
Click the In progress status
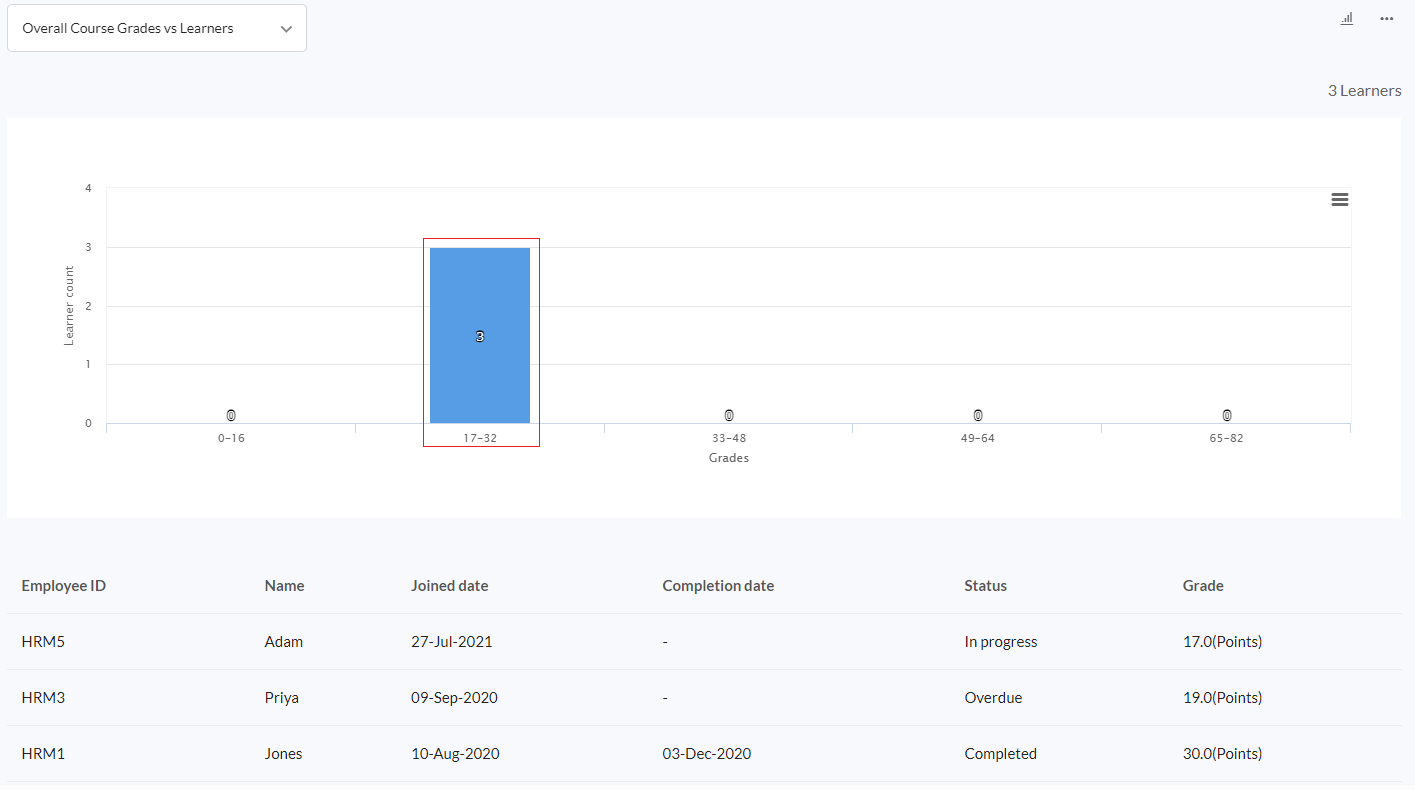pos(1001,641)
